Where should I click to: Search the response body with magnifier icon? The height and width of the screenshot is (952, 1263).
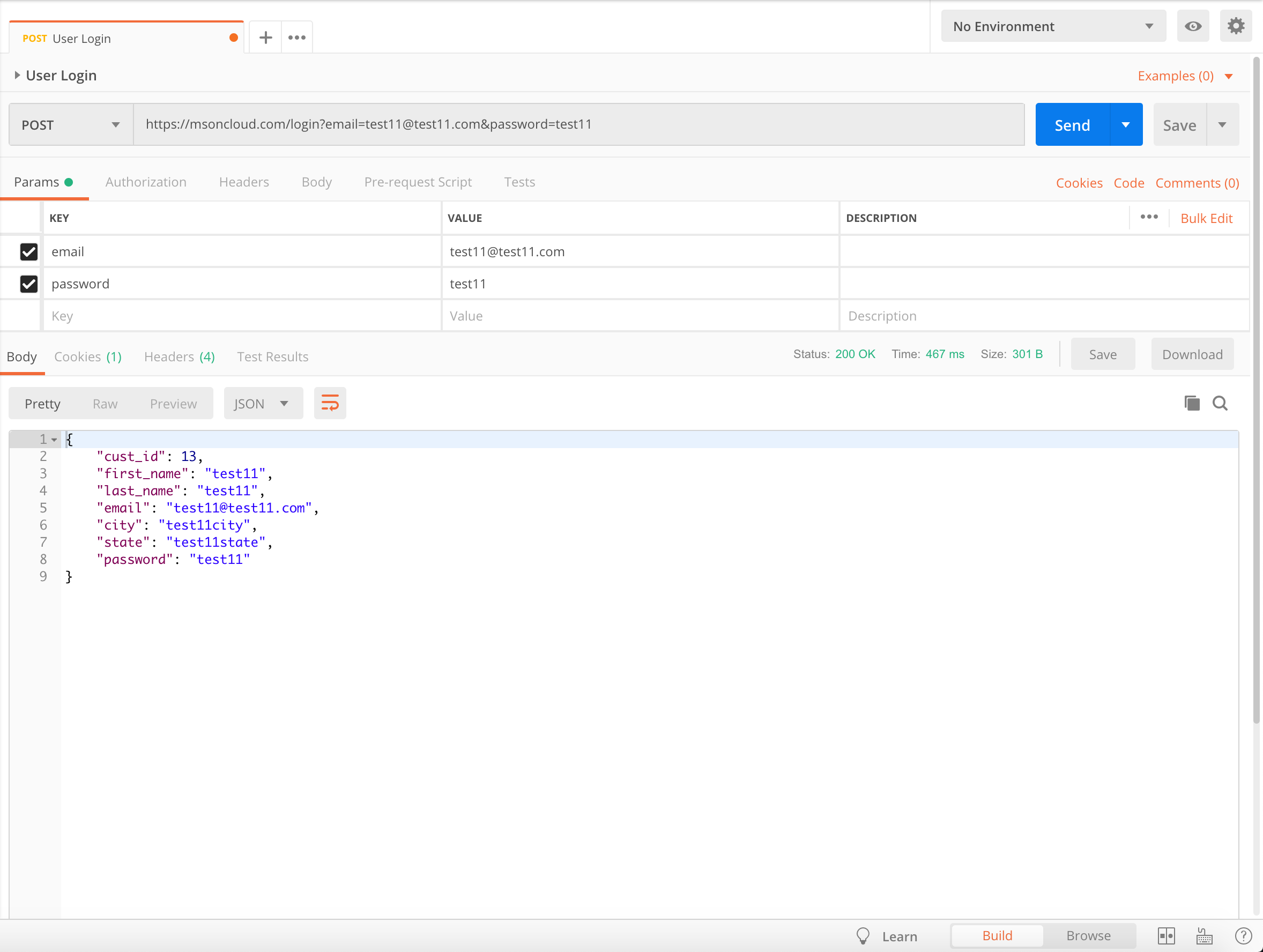(x=1220, y=403)
